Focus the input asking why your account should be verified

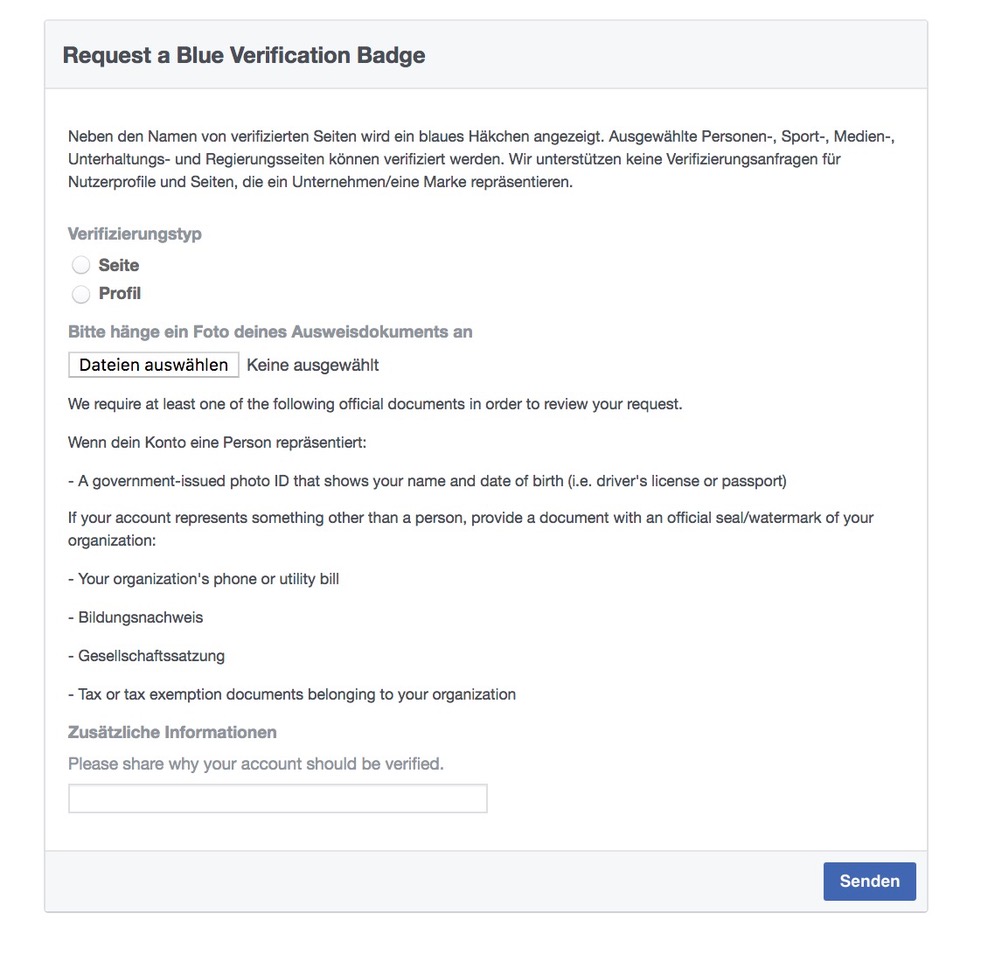click(x=277, y=797)
